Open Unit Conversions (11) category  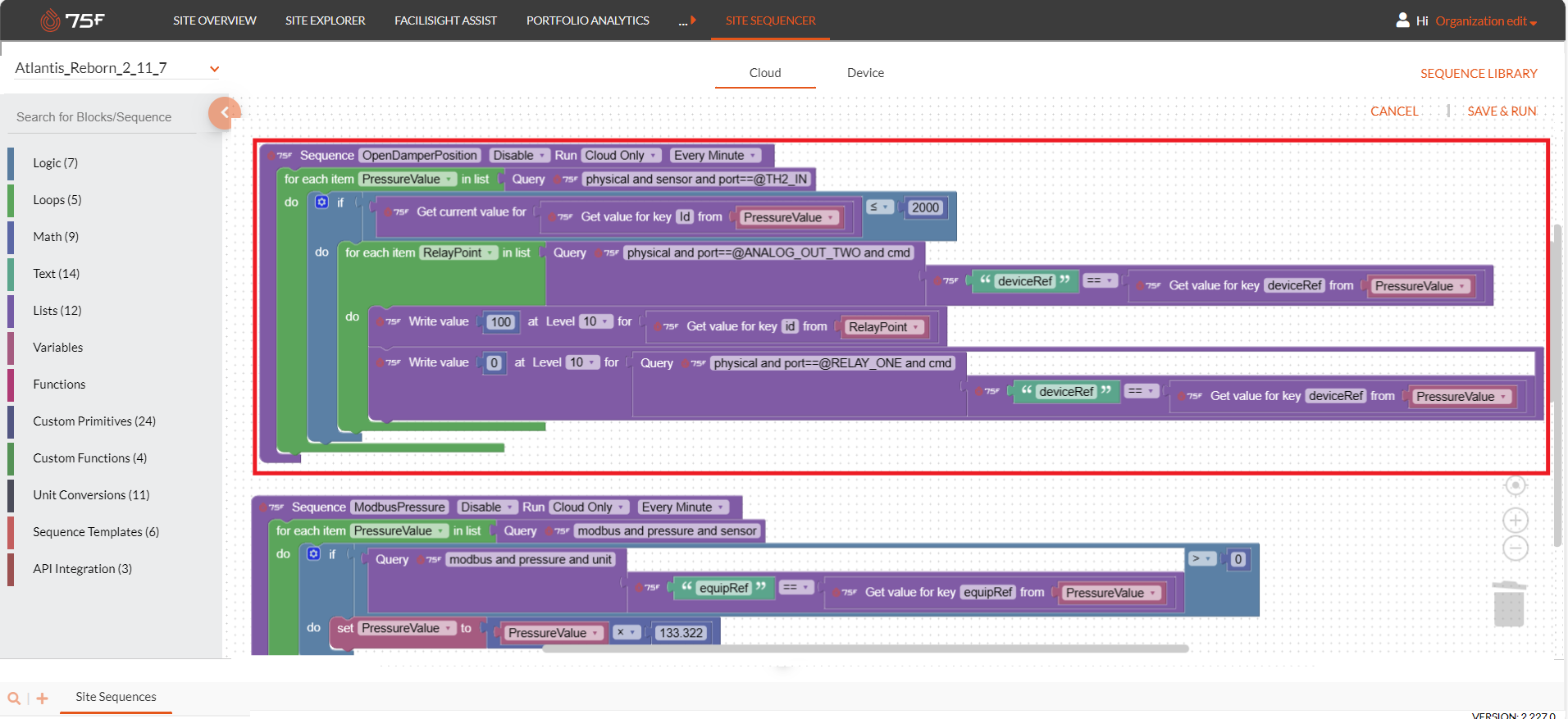(91, 495)
